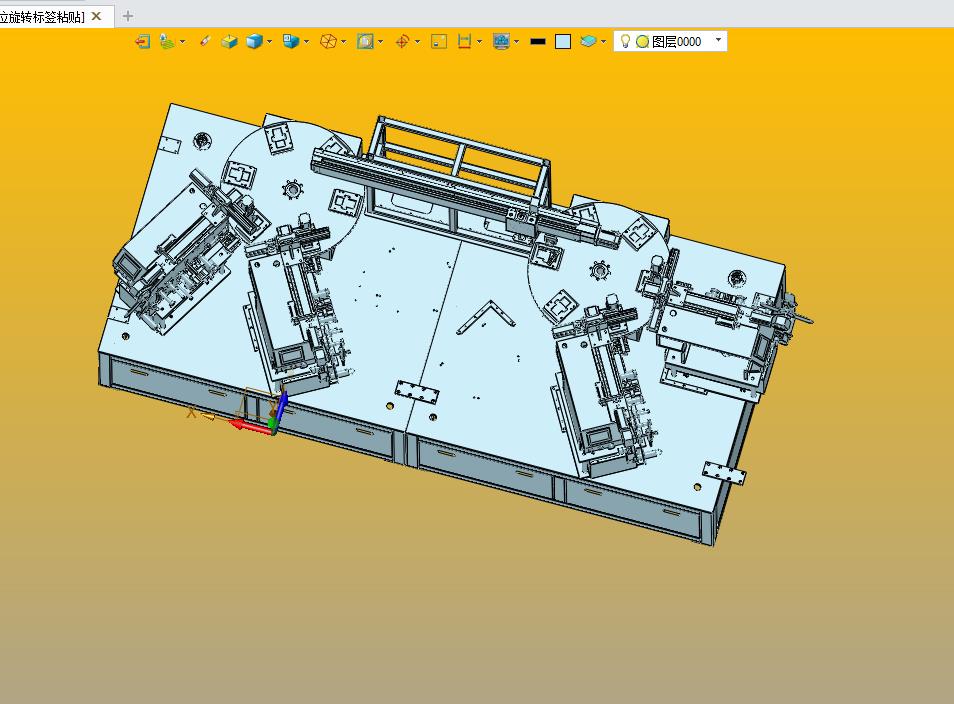The image size is (954, 704).
Task: Close the 旋转标签粘贴 document tab
Action: [x=96, y=16]
